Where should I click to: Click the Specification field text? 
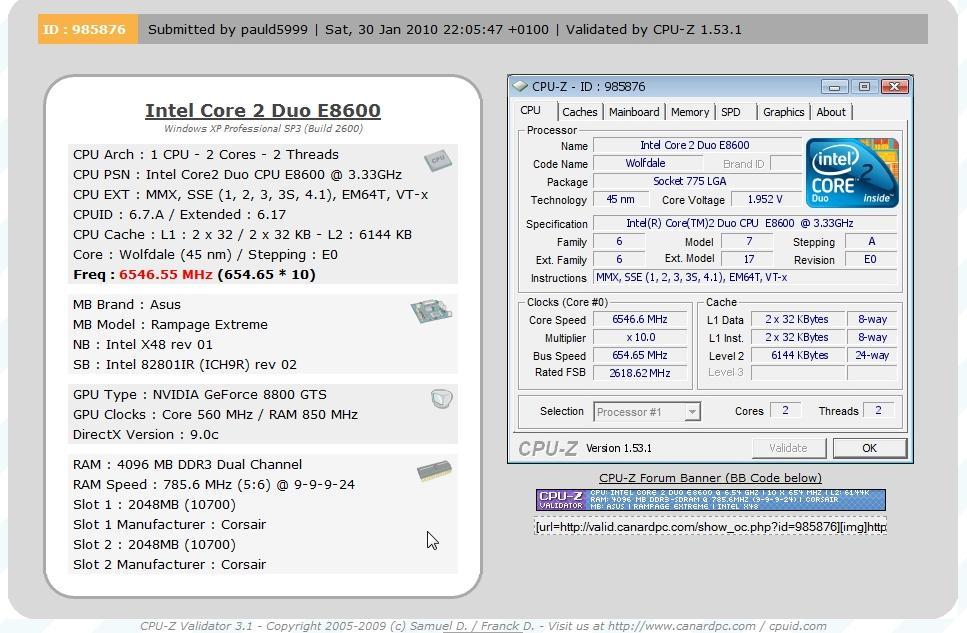click(x=745, y=223)
